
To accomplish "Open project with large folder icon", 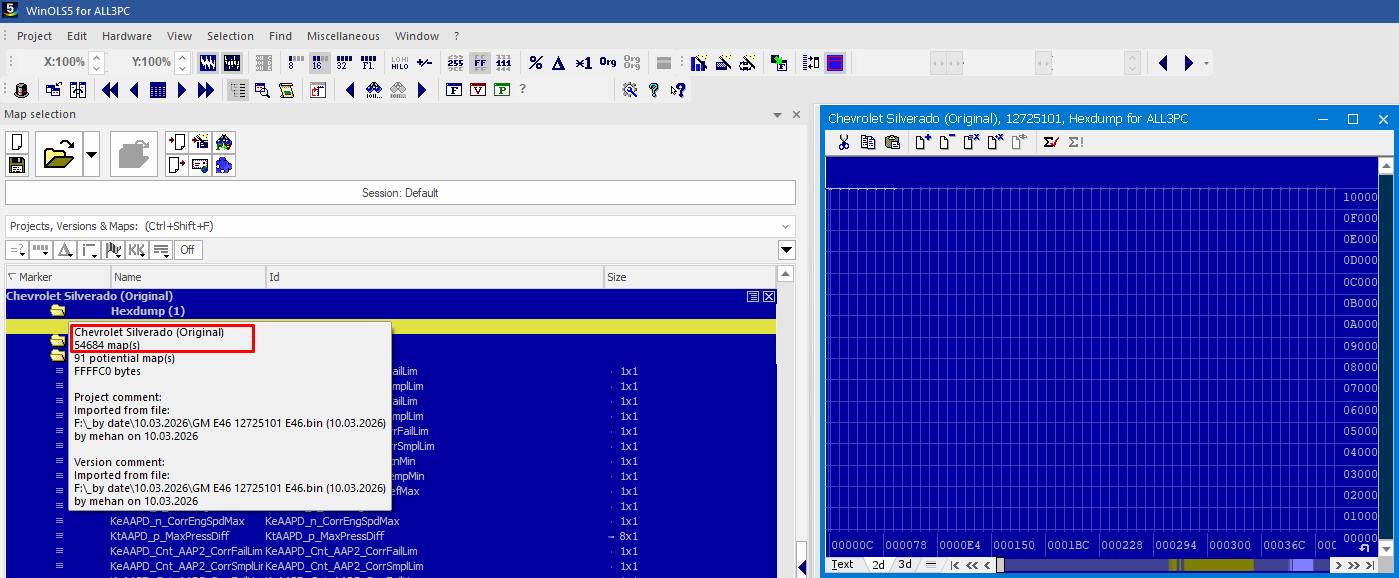I will tap(59, 154).
